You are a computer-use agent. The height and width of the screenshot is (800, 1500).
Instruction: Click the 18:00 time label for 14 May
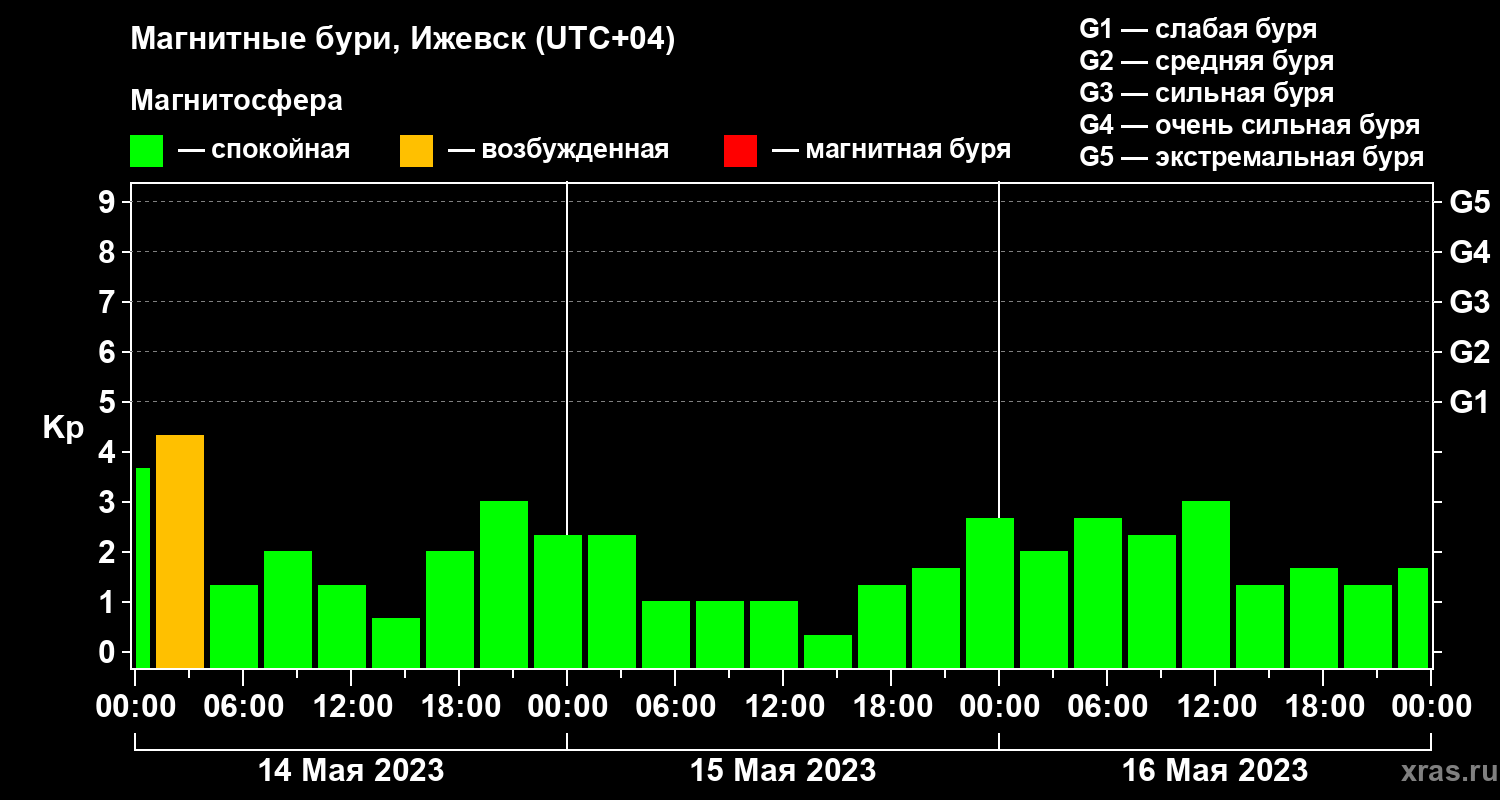[459, 707]
